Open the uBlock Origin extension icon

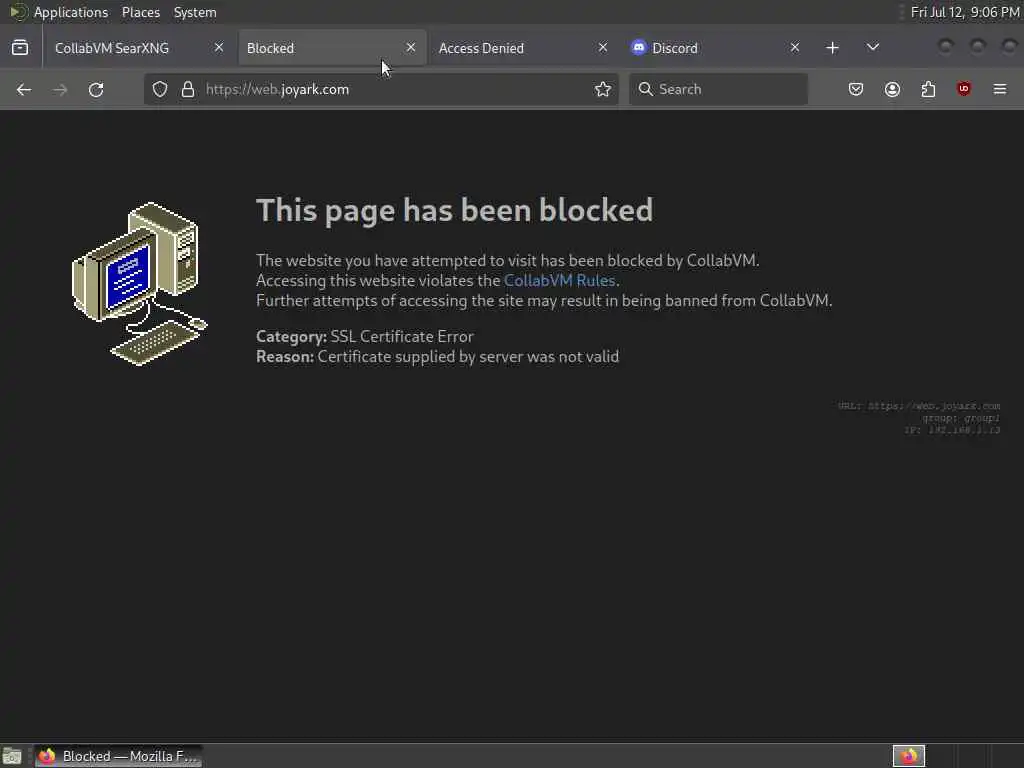point(964,89)
